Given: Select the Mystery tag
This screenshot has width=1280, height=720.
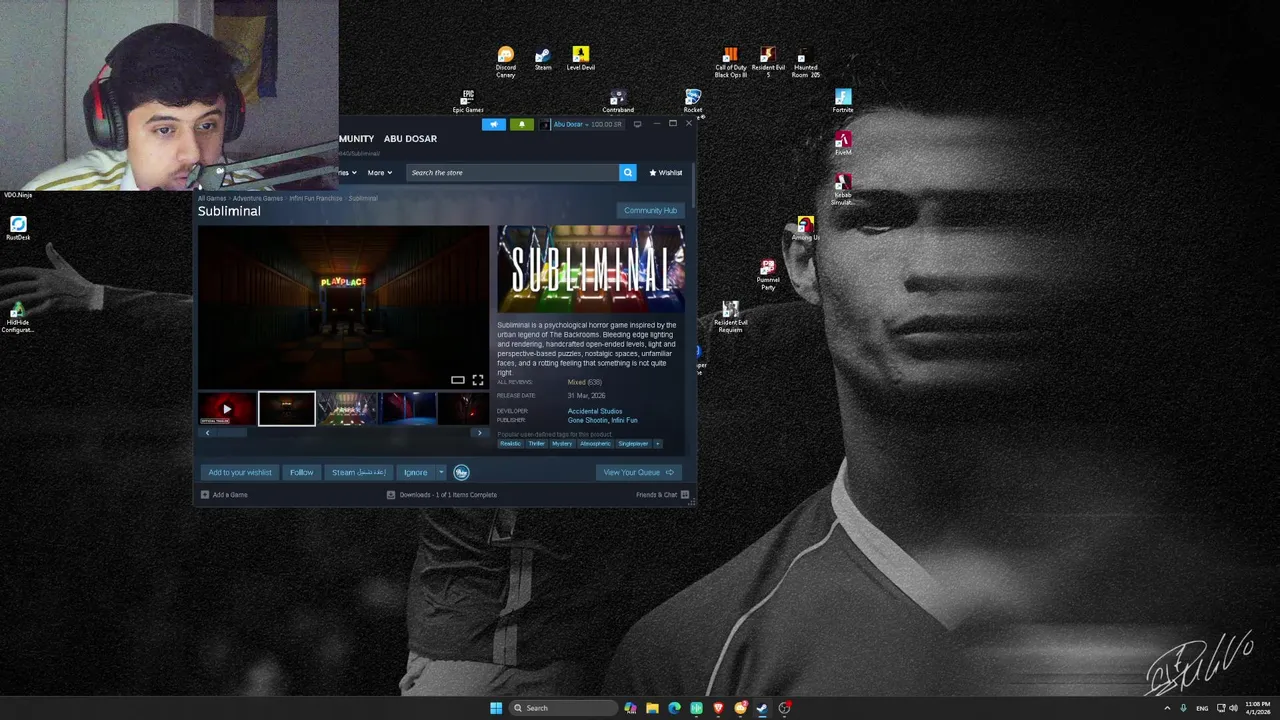Looking at the screenshot, I should (x=562, y=443).
